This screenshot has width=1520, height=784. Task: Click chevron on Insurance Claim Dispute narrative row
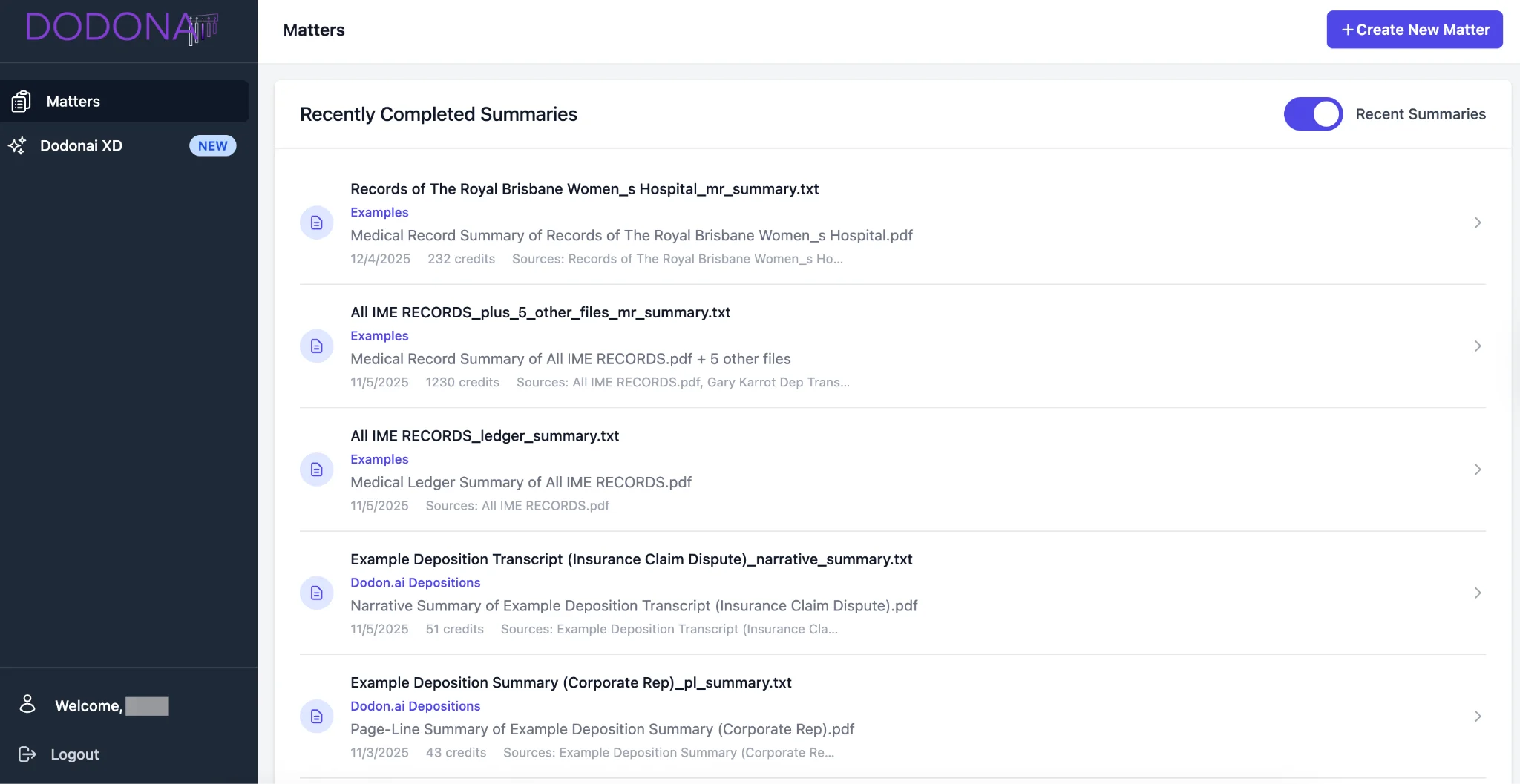(x=1477, y=593)
